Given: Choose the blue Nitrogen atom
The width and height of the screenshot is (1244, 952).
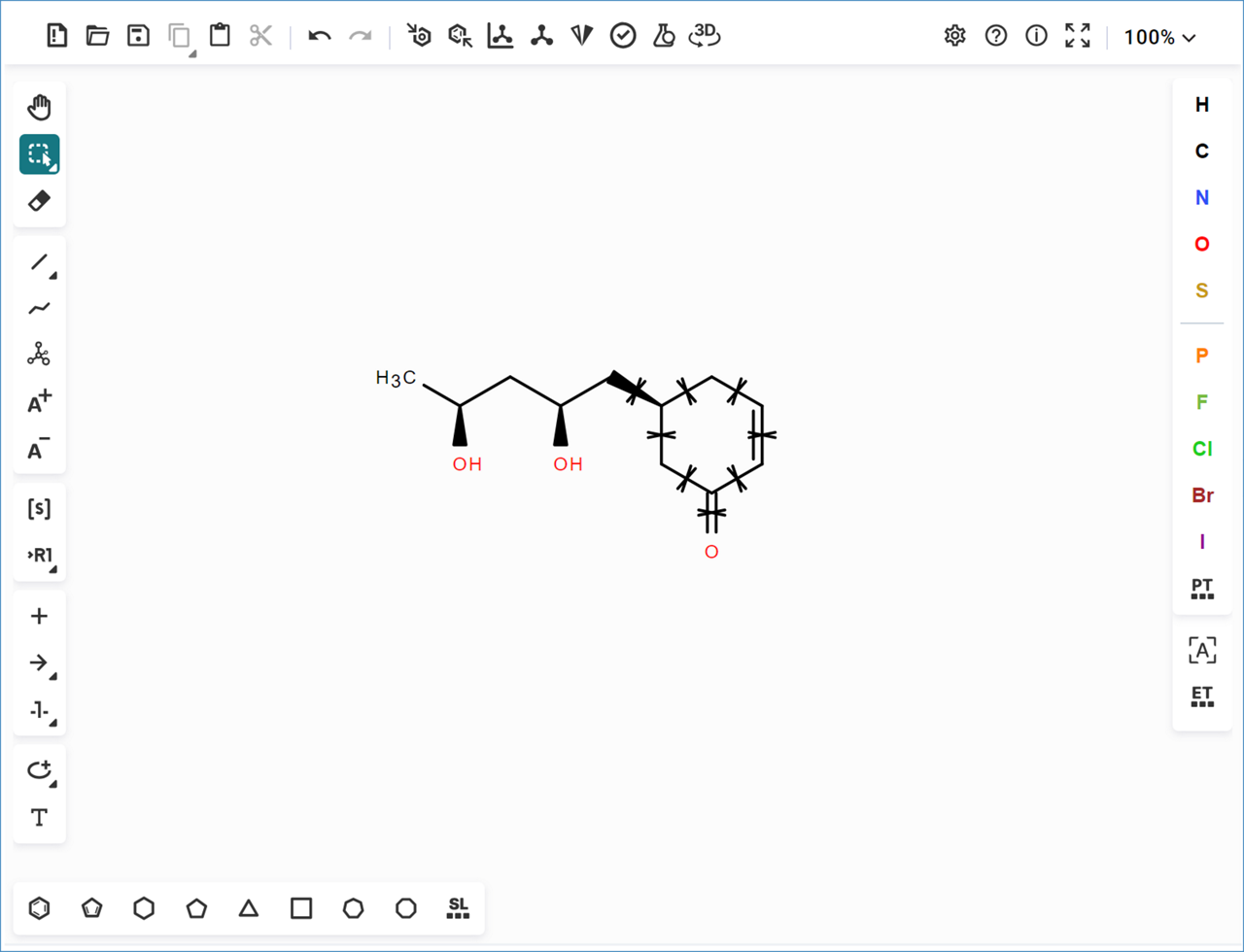Looking at the screenshot, I should [1202, 197].
